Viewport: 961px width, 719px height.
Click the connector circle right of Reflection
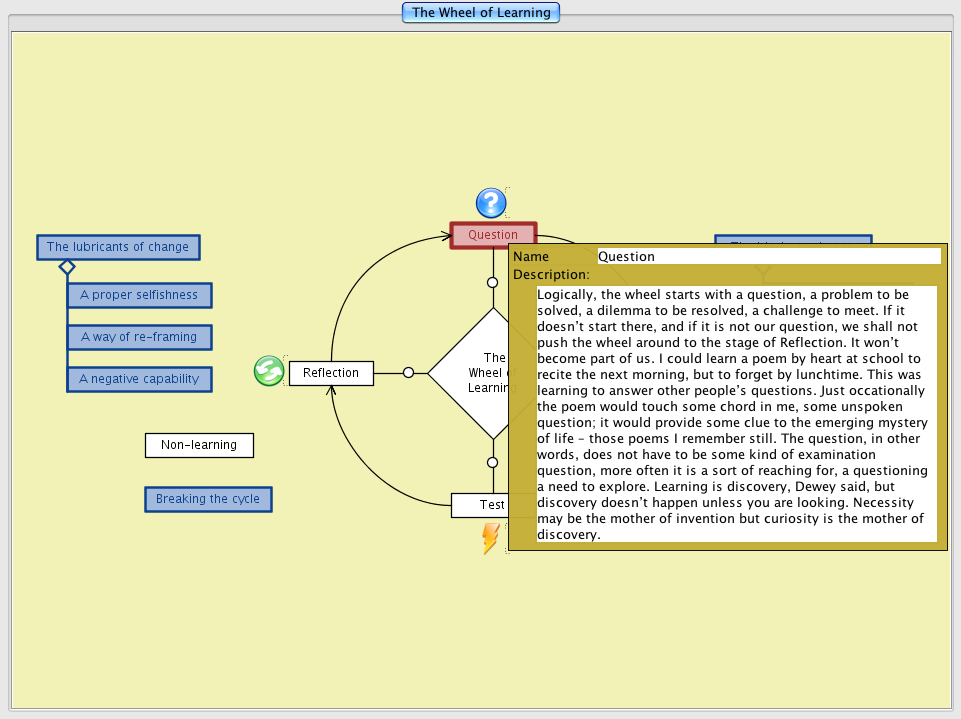(408, 373)
